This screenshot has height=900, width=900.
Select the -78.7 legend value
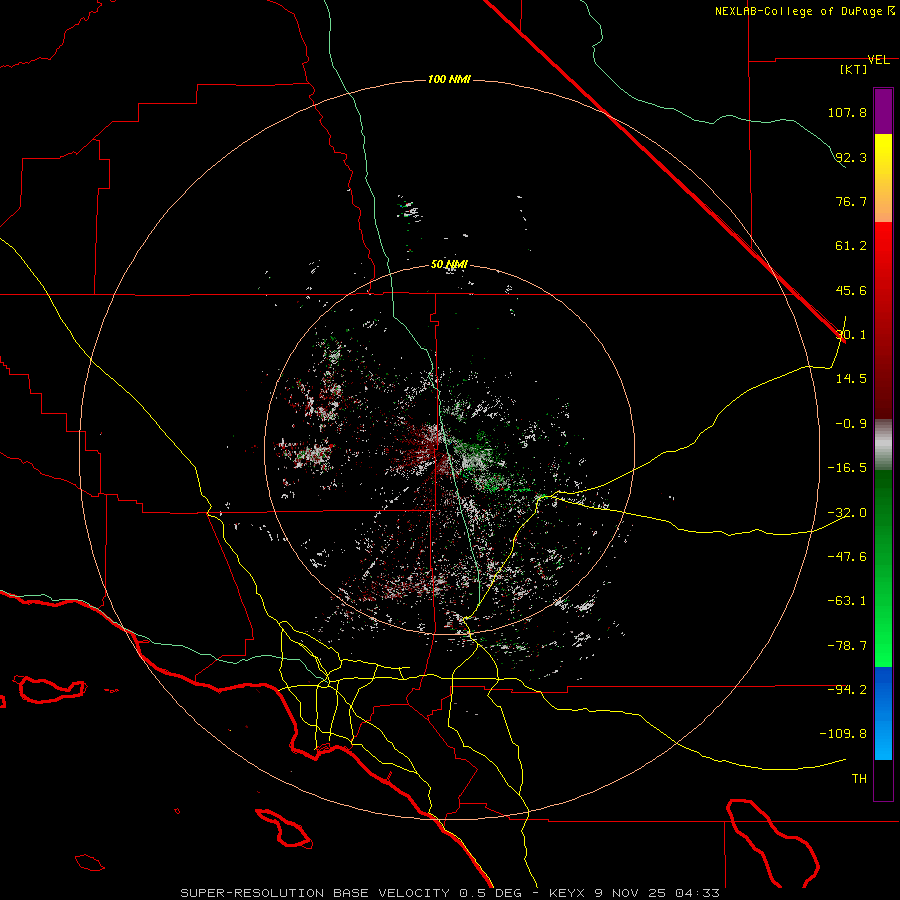(847, 646)
